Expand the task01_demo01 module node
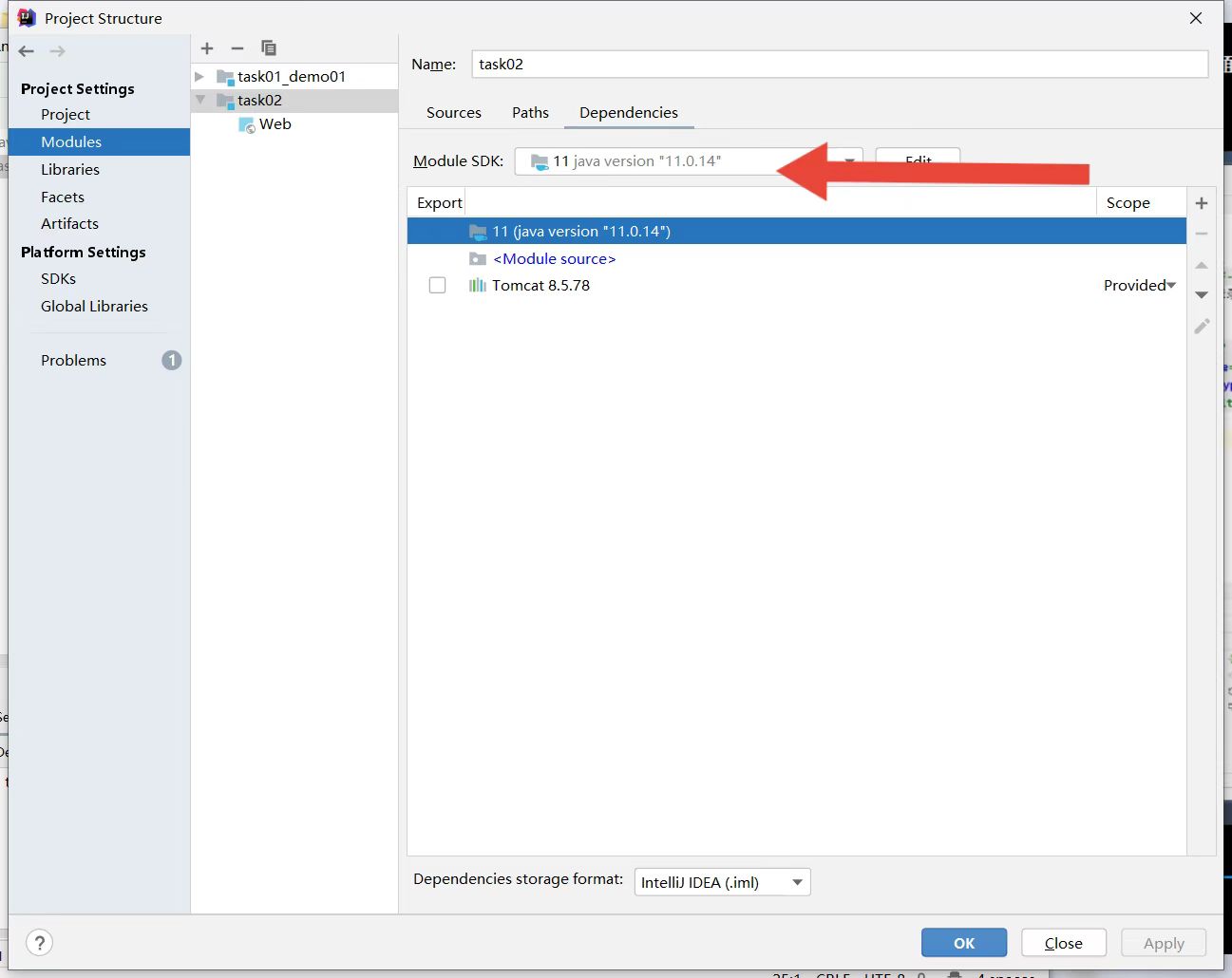1232x978 pixels. click(199, 76)
